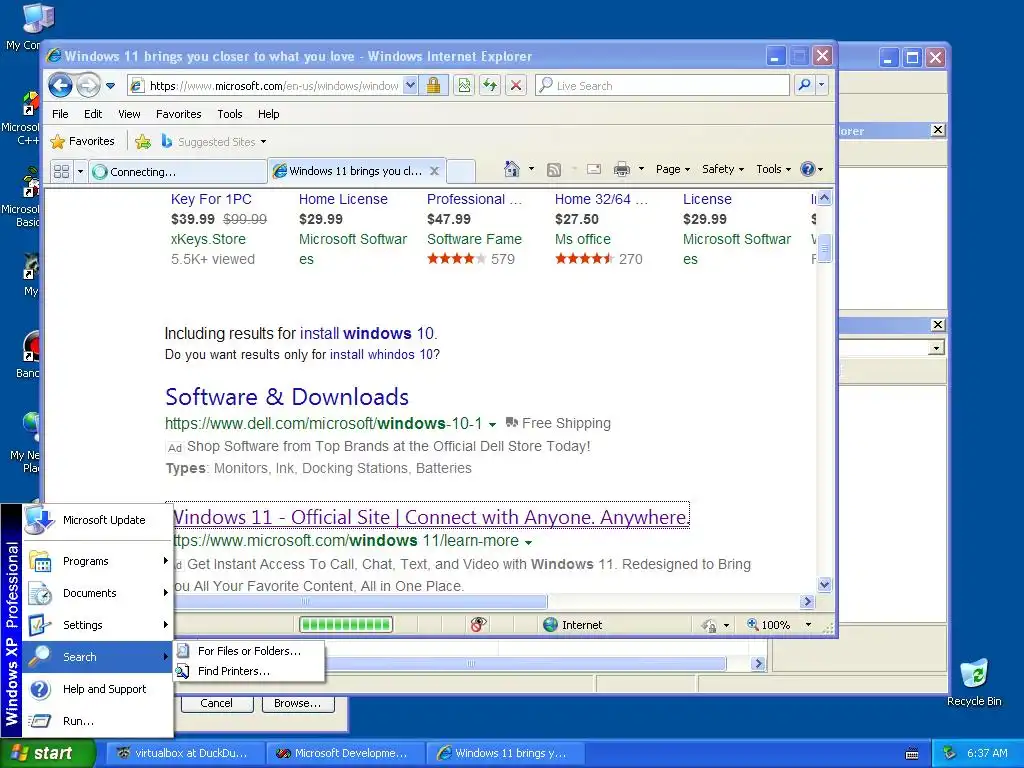Viewport: 1024px width, 768px height.
Task: Select For Files or Folders...
Action: pos(249,651)
